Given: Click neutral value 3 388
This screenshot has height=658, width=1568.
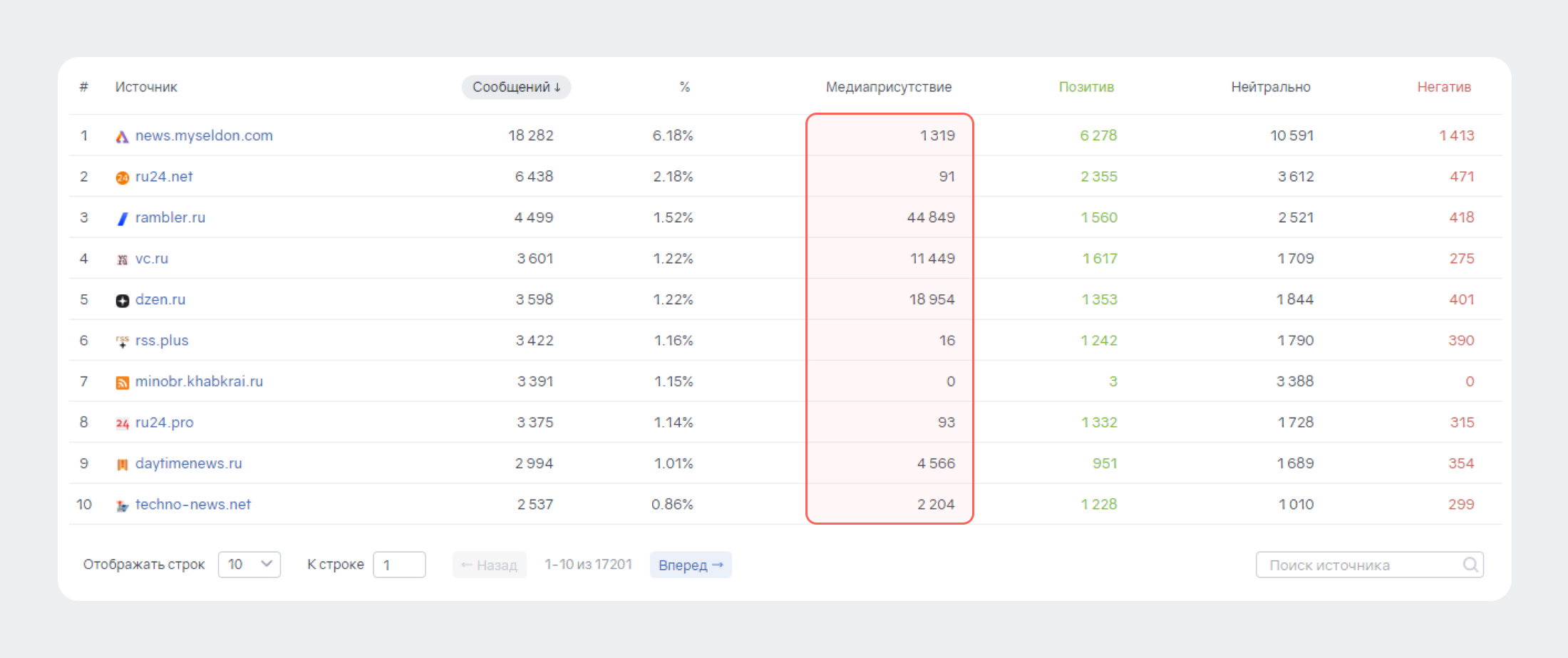Looking at the screenshot, I should [x=1295, y=381].
